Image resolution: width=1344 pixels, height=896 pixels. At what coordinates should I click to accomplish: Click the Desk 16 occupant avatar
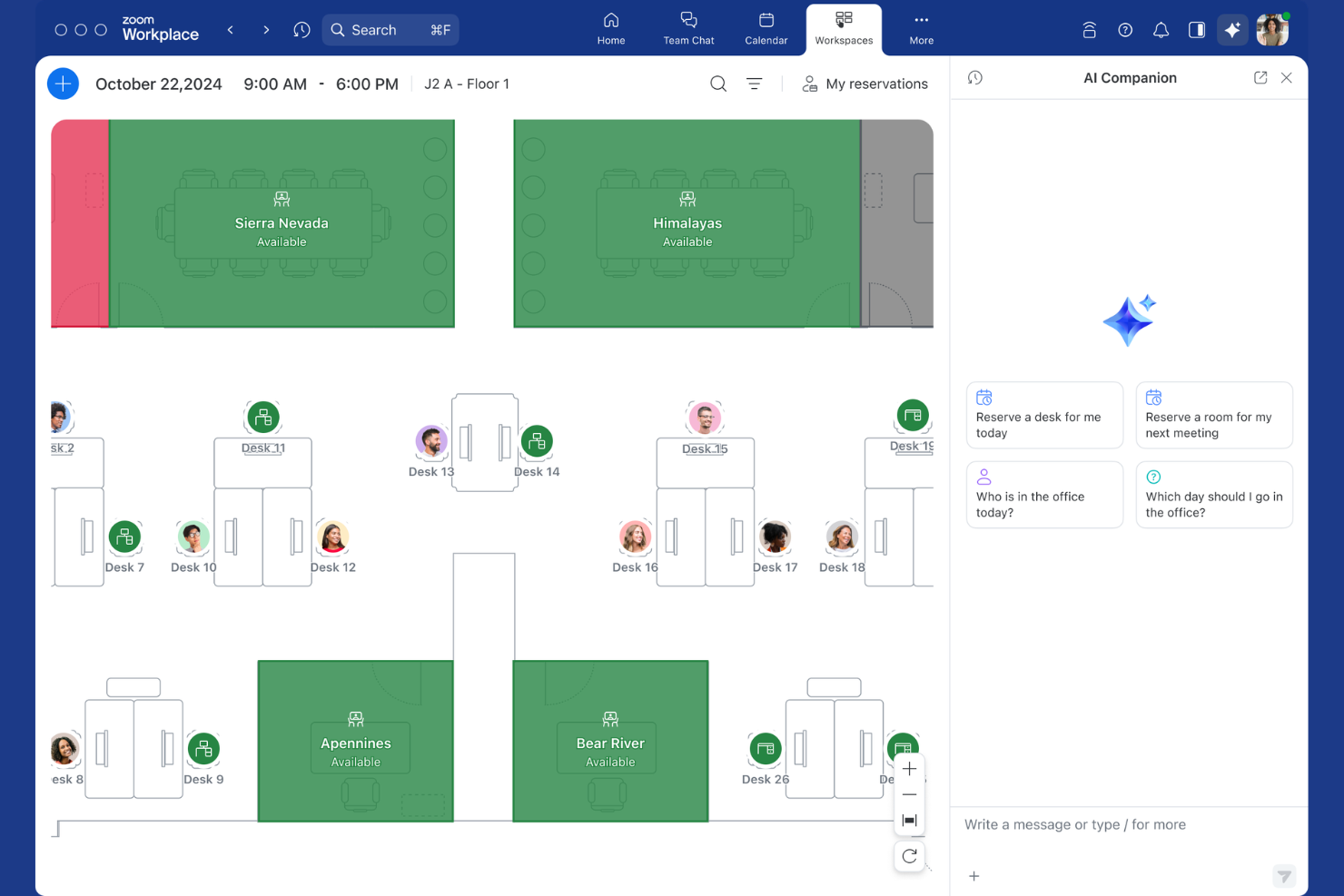(x=635, y=537)
